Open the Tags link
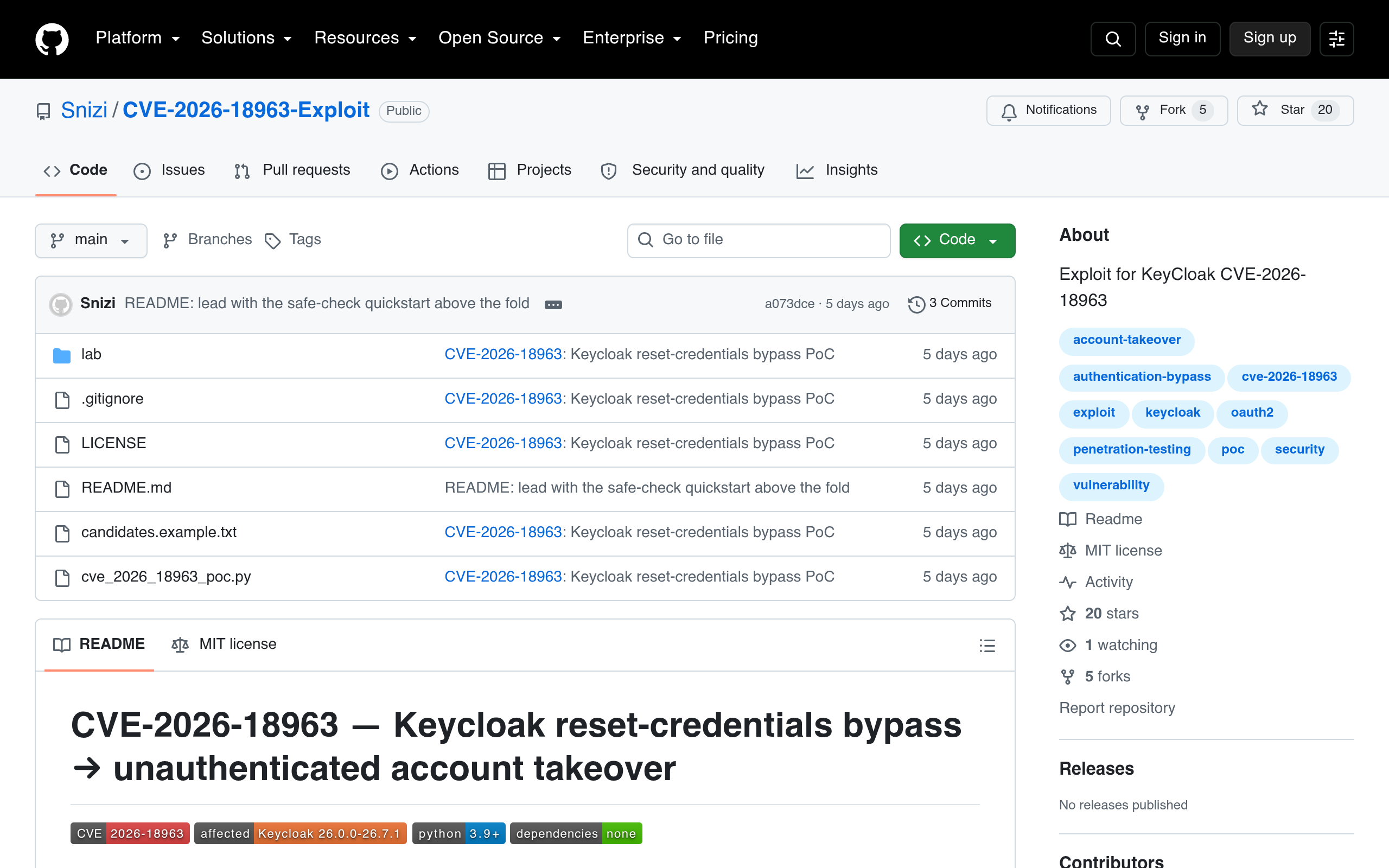Image resolution: width=1389 pixels, height=868 pixels. click(x=293, y=240)
